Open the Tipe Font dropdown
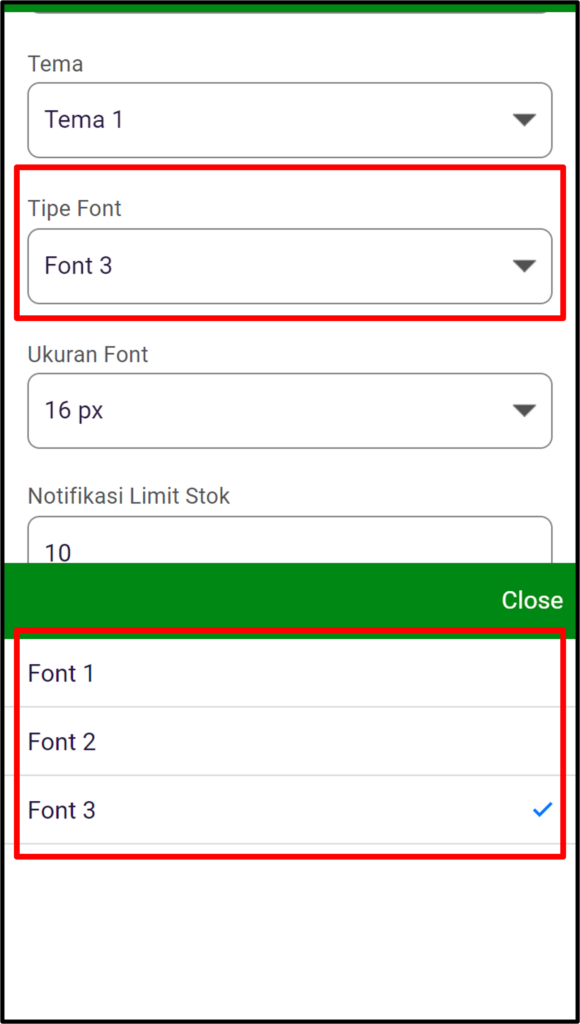Screen dimensions: 580x1024 point(290,266)
